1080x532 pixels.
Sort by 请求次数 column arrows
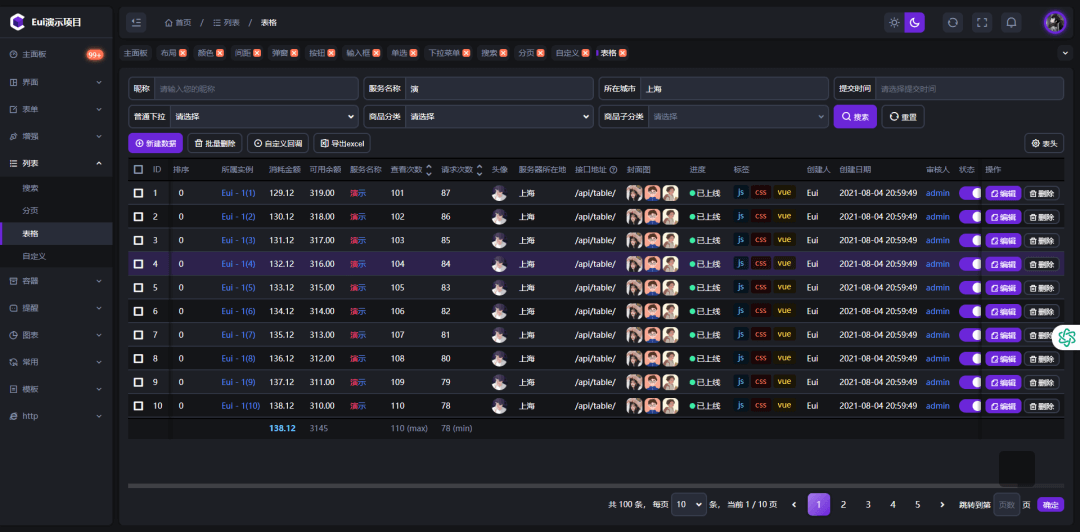pos(479,170)
